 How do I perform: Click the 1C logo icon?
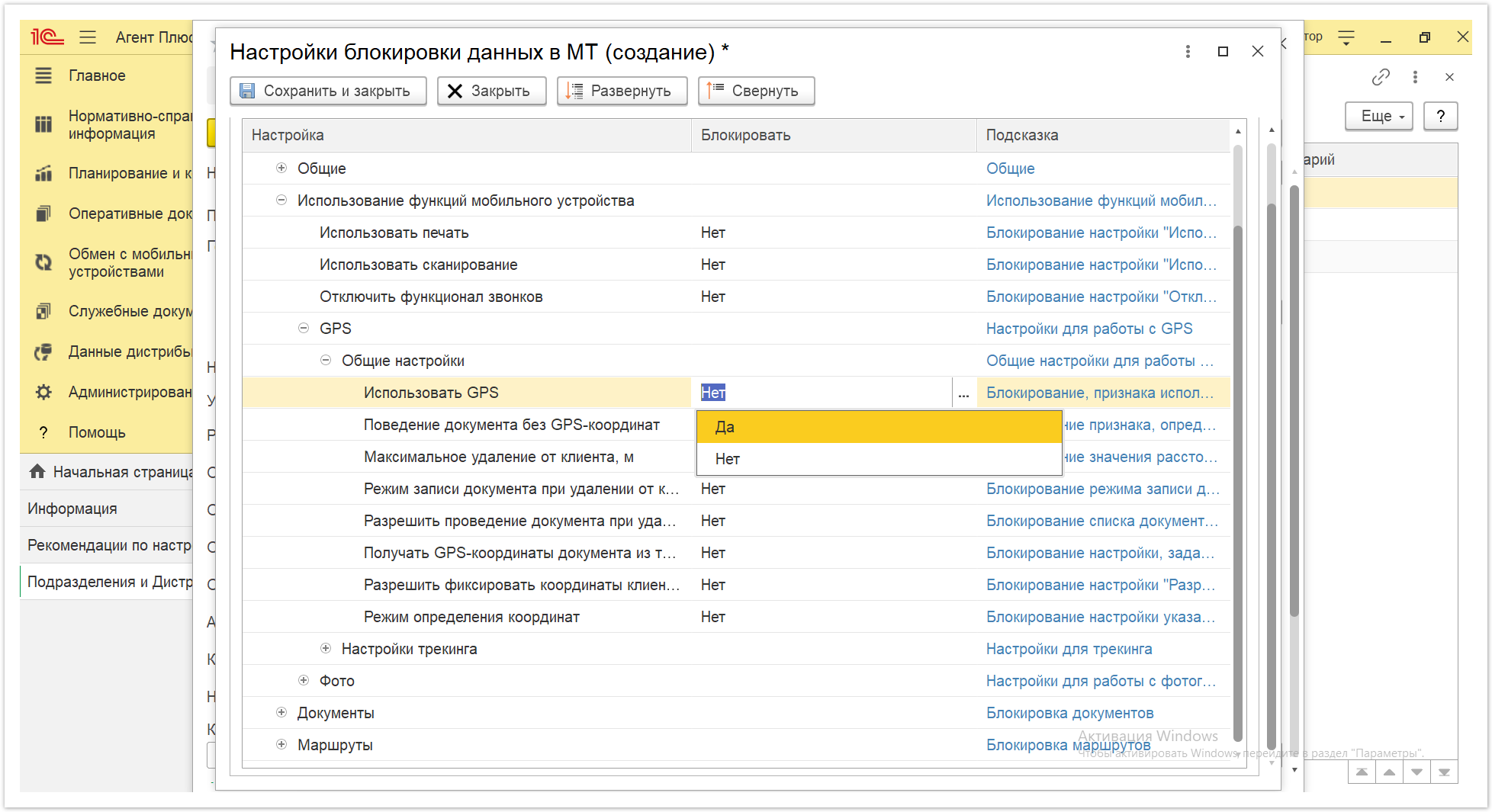pyautogui.click(x=47, y=37)
